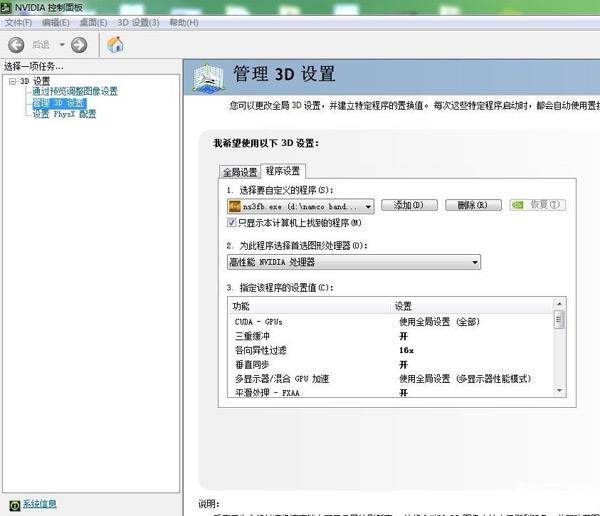600x516 pixels.
Task: Click the NVIDIA logo in the title bar
Action: click(x=7, y=7)
